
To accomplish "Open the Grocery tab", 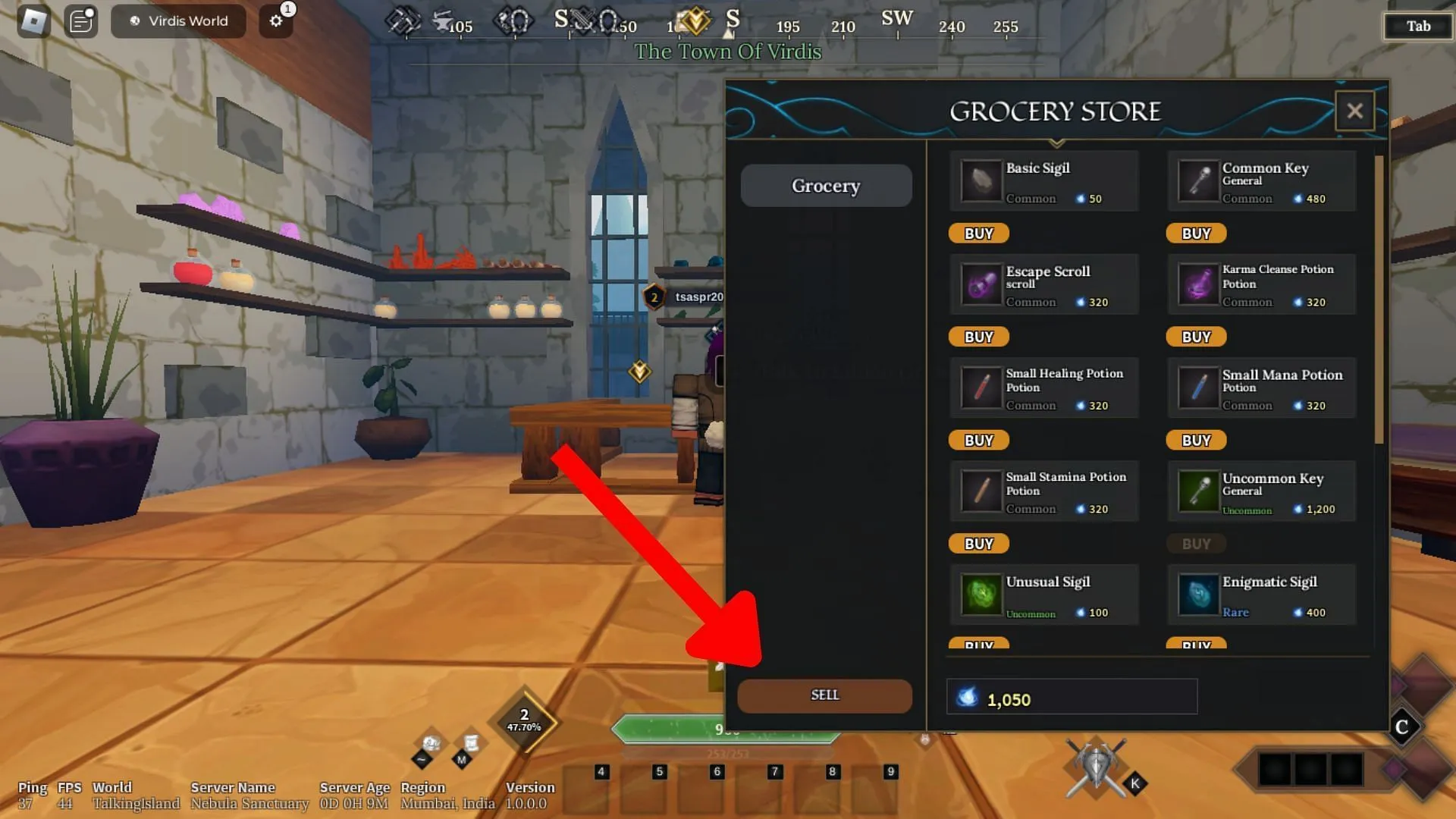I will tap(826, 185).
